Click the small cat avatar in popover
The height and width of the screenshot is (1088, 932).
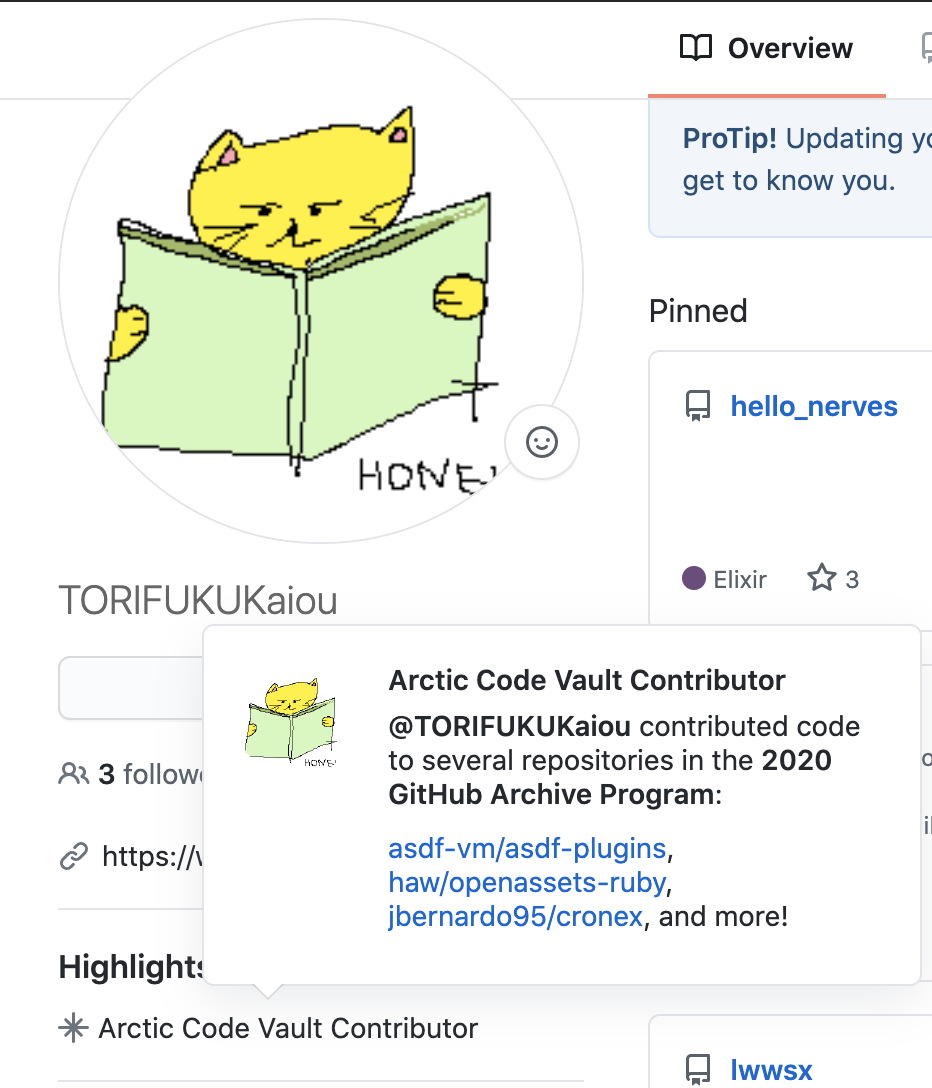coord(291,722)
